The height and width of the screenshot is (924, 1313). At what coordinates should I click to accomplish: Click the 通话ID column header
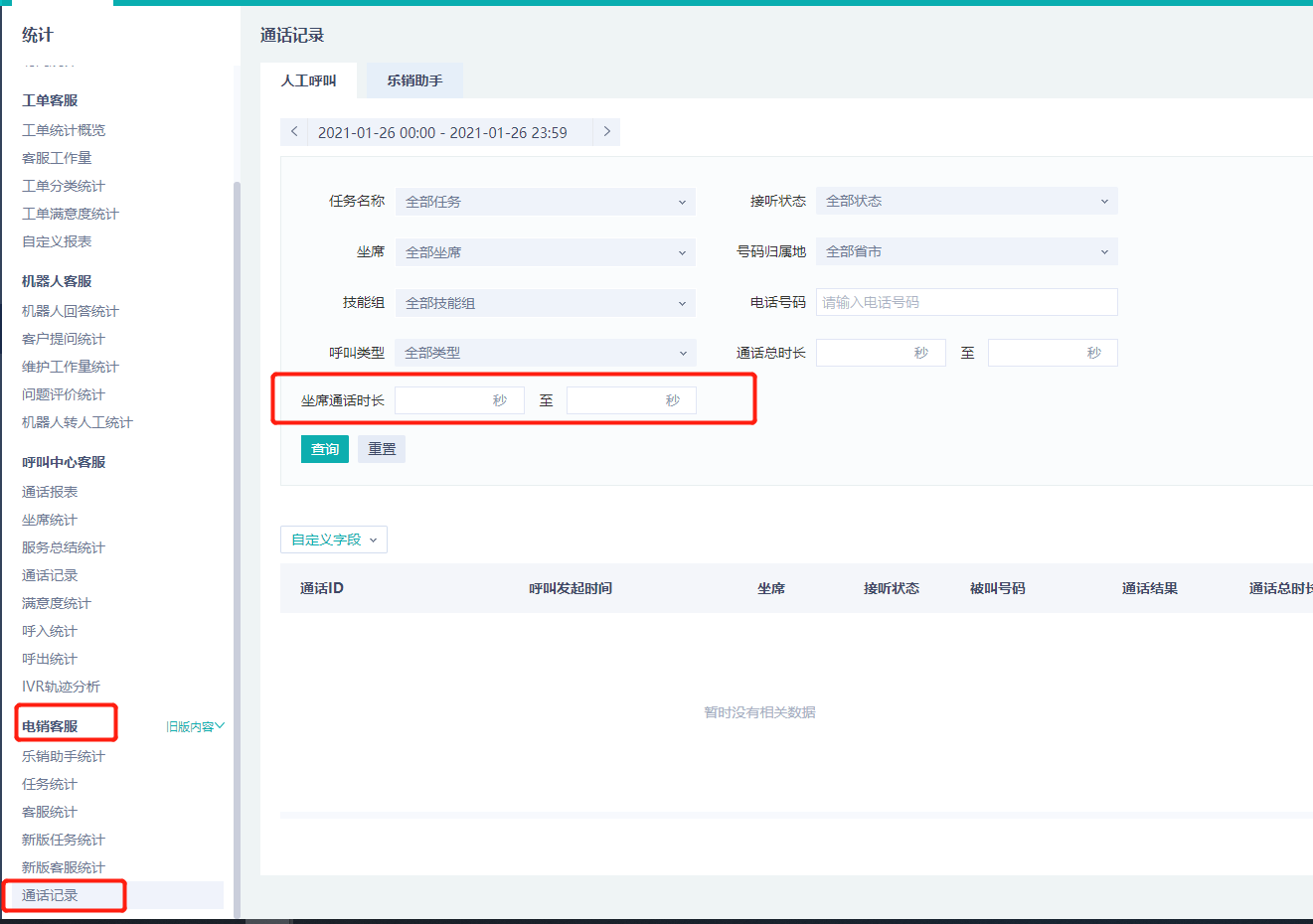pos(322,588)
